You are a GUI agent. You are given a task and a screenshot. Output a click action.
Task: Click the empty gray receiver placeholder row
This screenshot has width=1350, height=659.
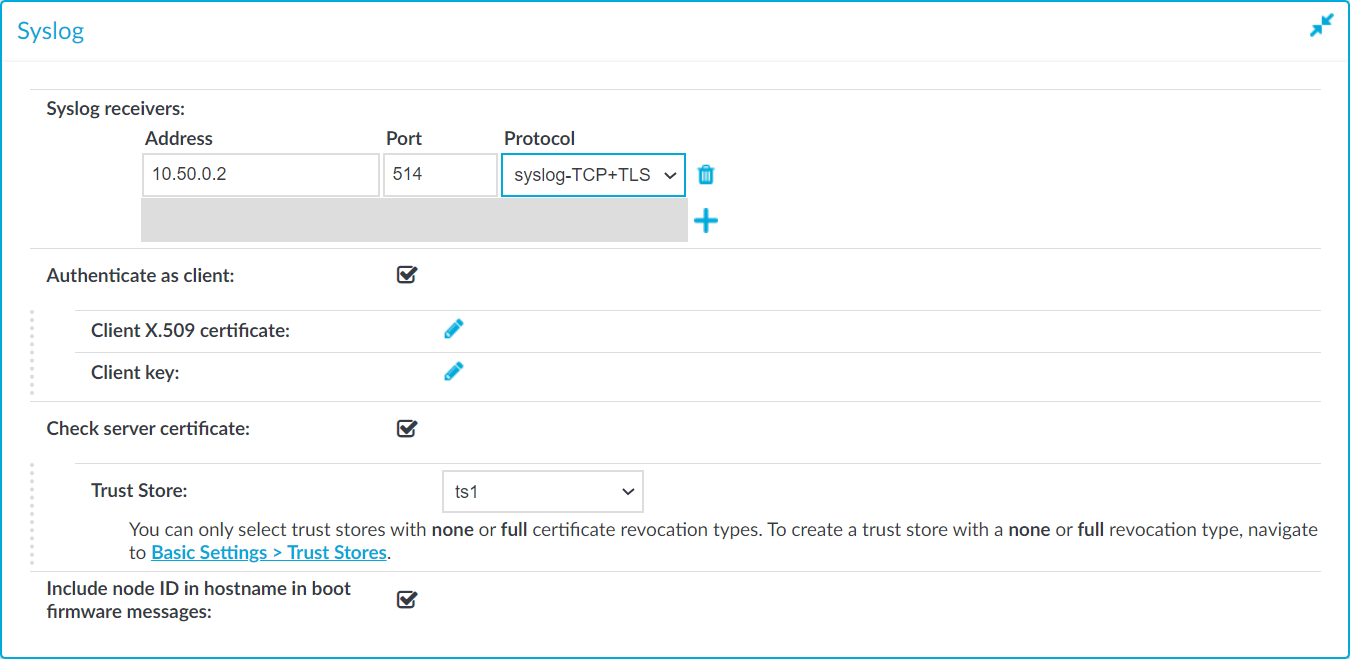(414, 220)
